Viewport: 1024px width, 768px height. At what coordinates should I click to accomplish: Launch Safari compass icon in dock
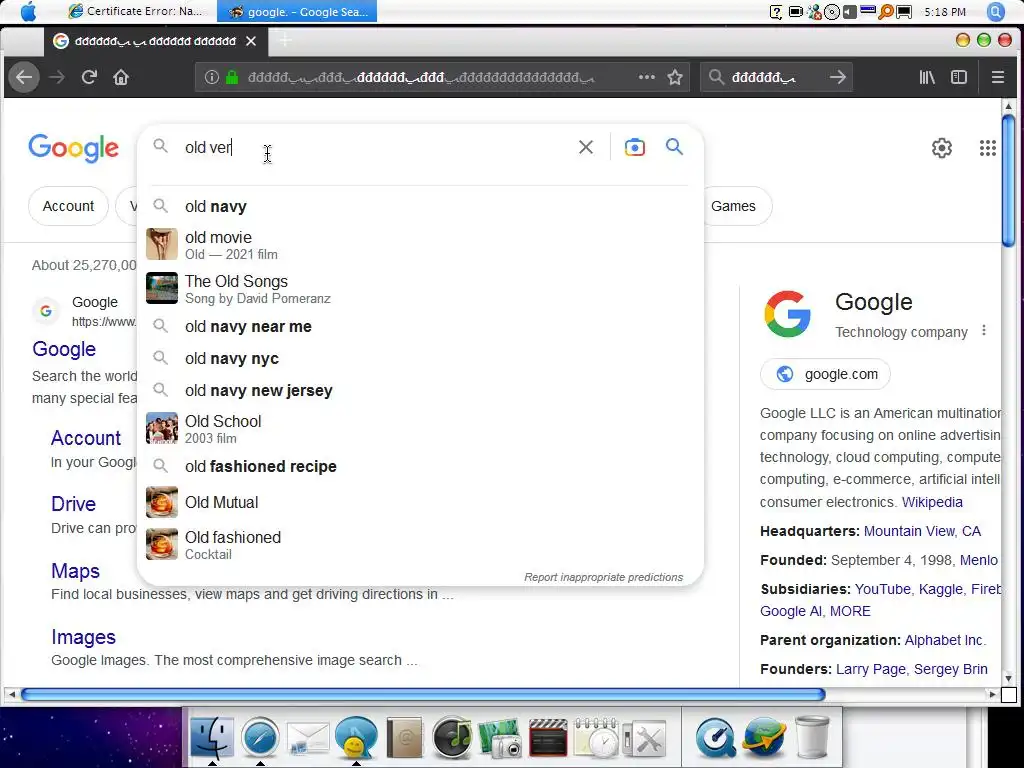[260, 738]
